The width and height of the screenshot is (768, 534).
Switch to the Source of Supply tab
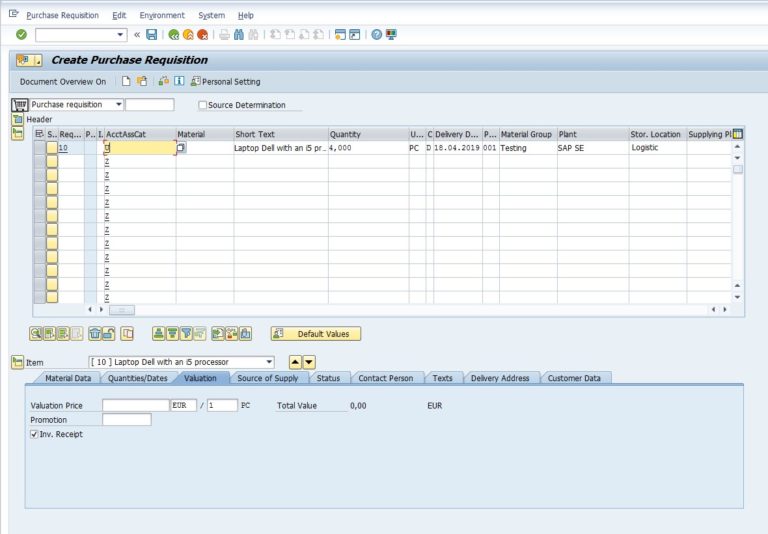coord(267,378)
